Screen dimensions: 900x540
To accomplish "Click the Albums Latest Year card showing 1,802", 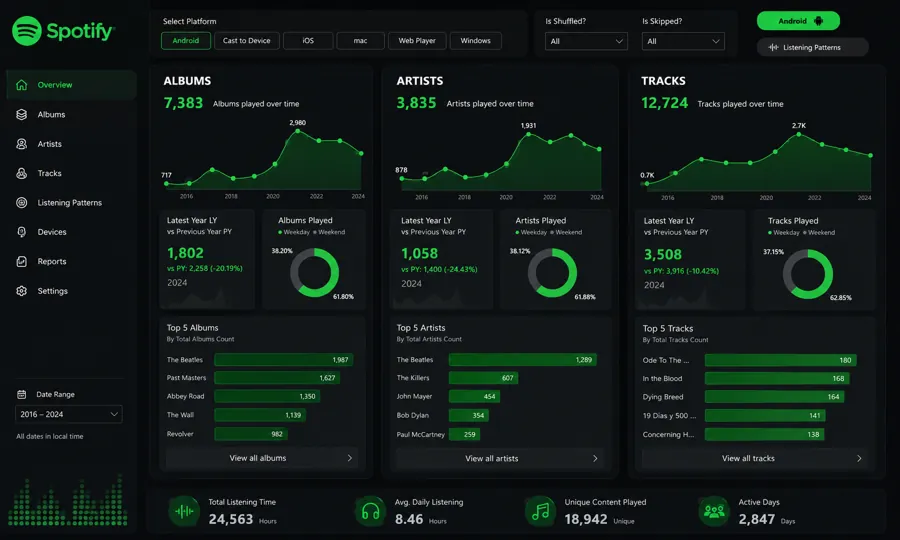I will click(207, 259).
